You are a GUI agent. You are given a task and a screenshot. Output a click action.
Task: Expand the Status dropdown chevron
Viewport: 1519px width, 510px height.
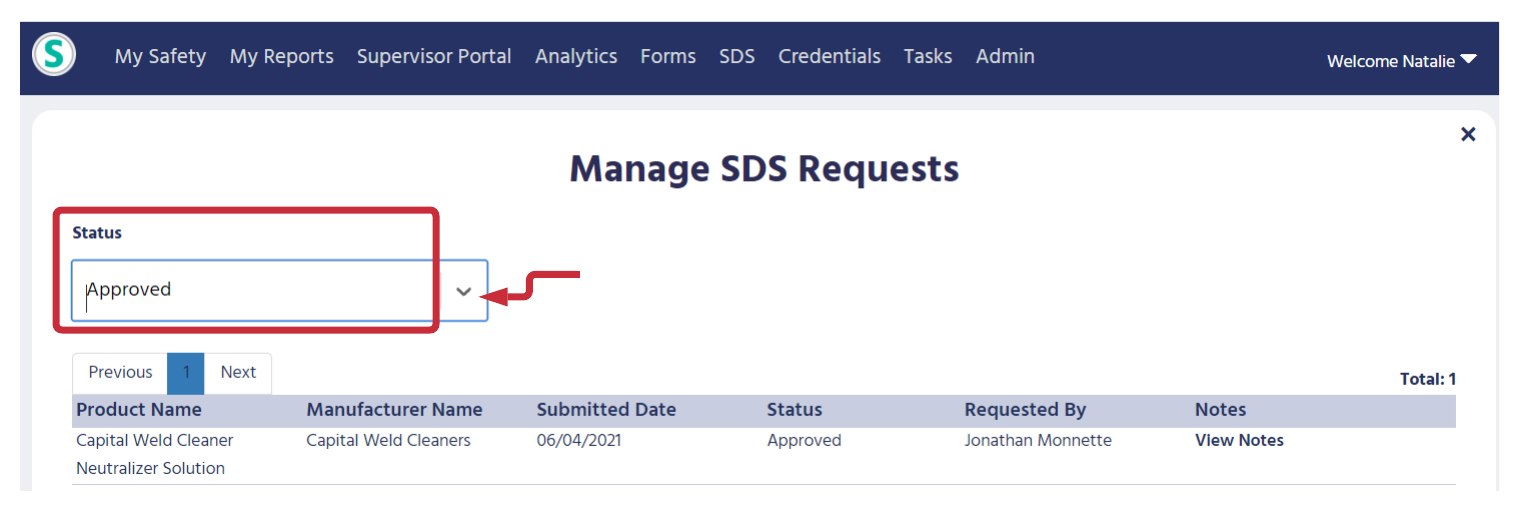tap(463, 291)
